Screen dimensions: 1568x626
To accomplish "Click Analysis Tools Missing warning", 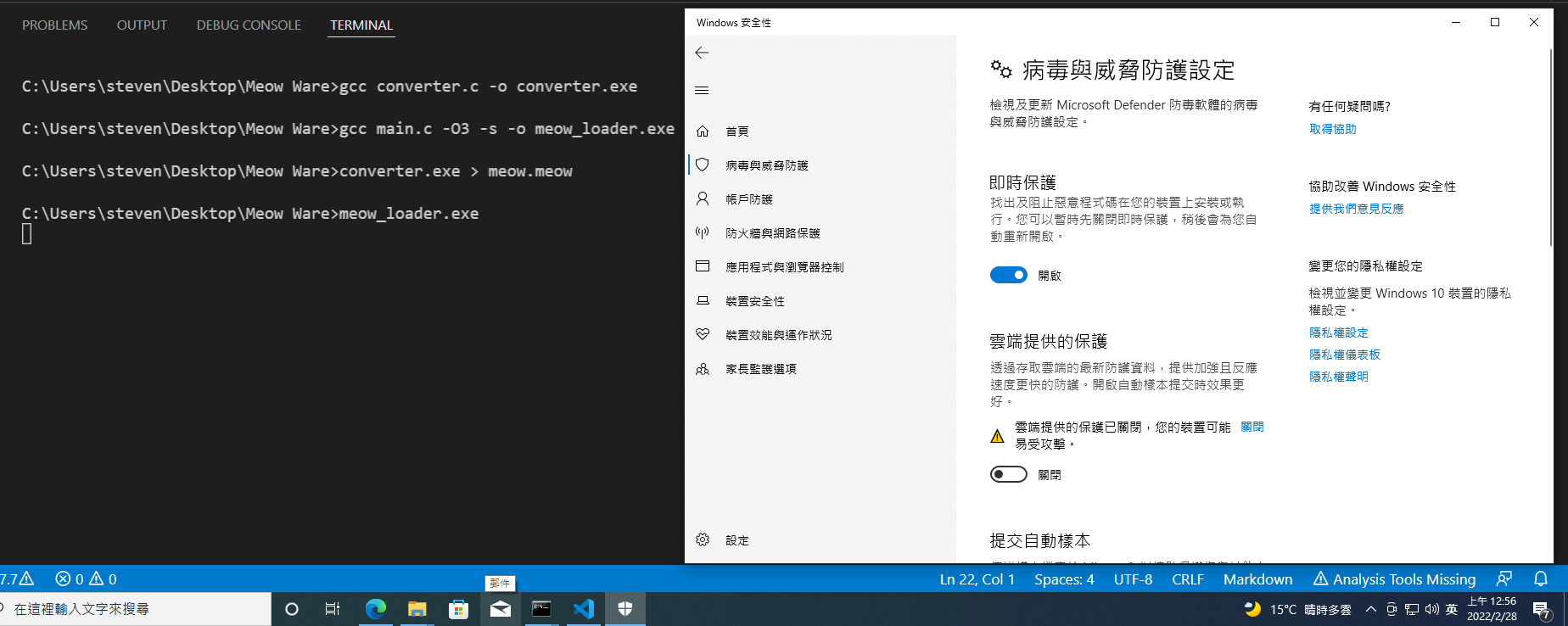I will point(1395,579).
